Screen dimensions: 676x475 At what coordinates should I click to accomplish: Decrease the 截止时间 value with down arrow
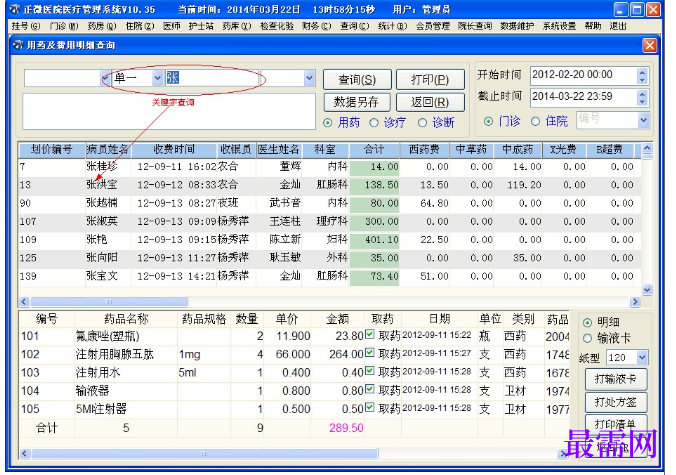click(642, 102)
